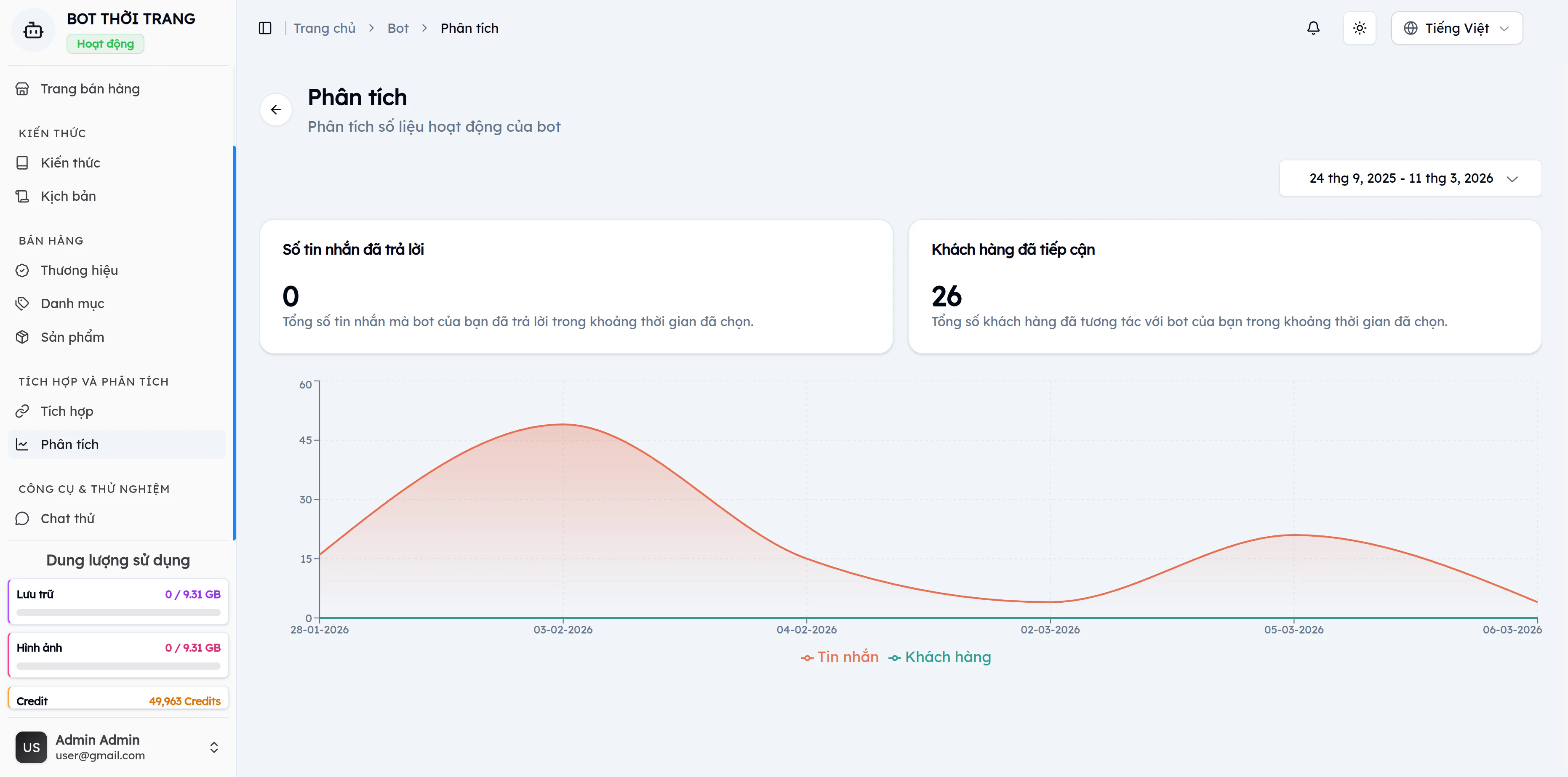
Task: Click Lưu trữ storage usage bar
Action: click(118, 612)
